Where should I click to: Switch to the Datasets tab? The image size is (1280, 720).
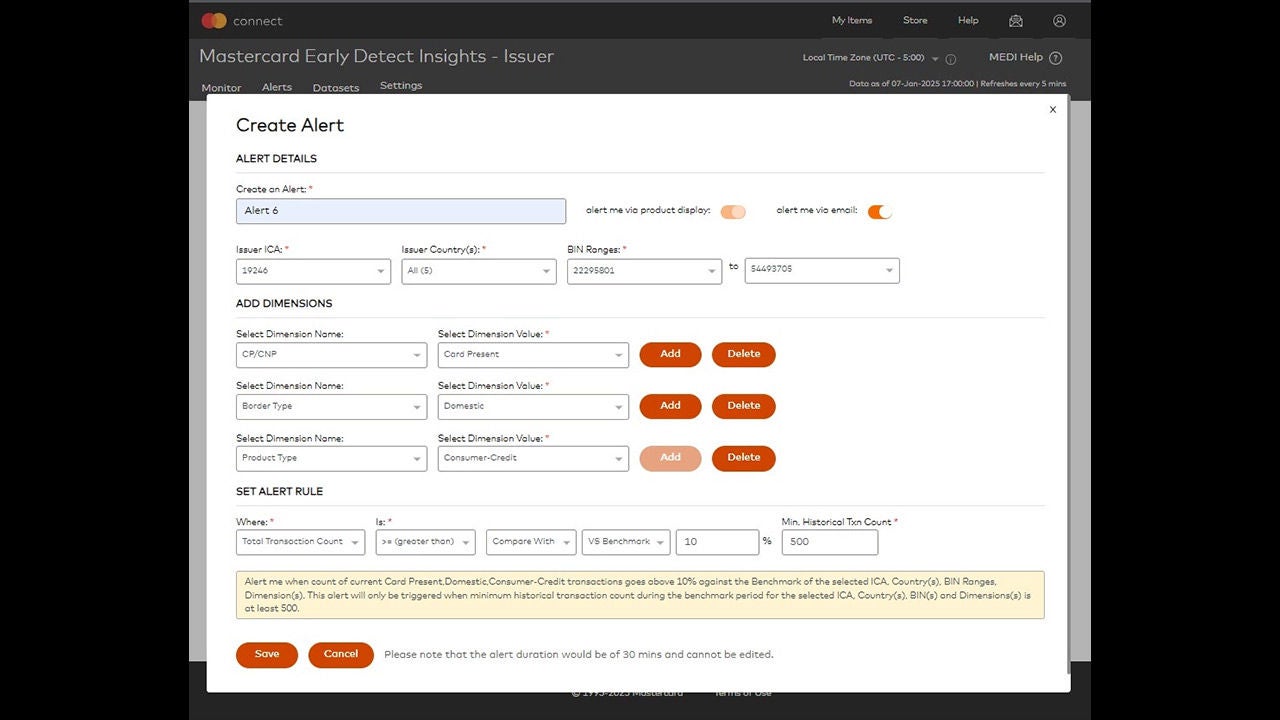335,87
